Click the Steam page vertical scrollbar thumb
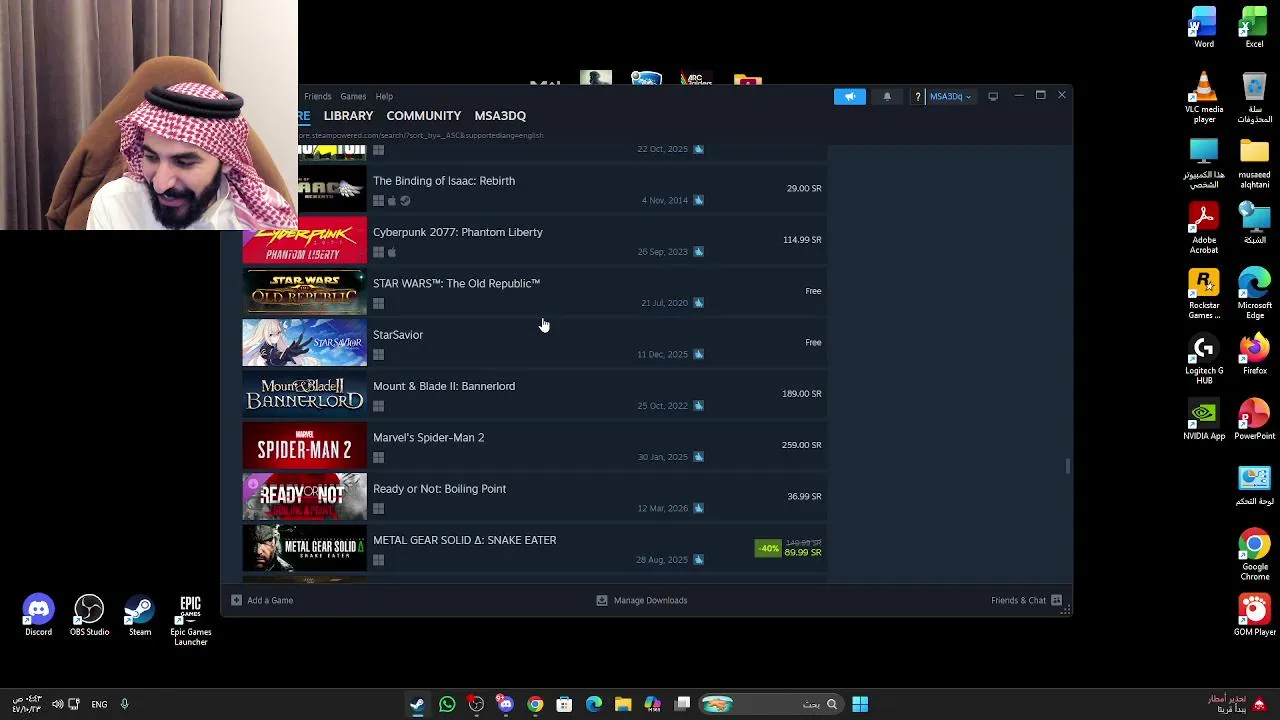Image resolution: width=1280 pixels, height=720 pixels. pos(1067,465)
